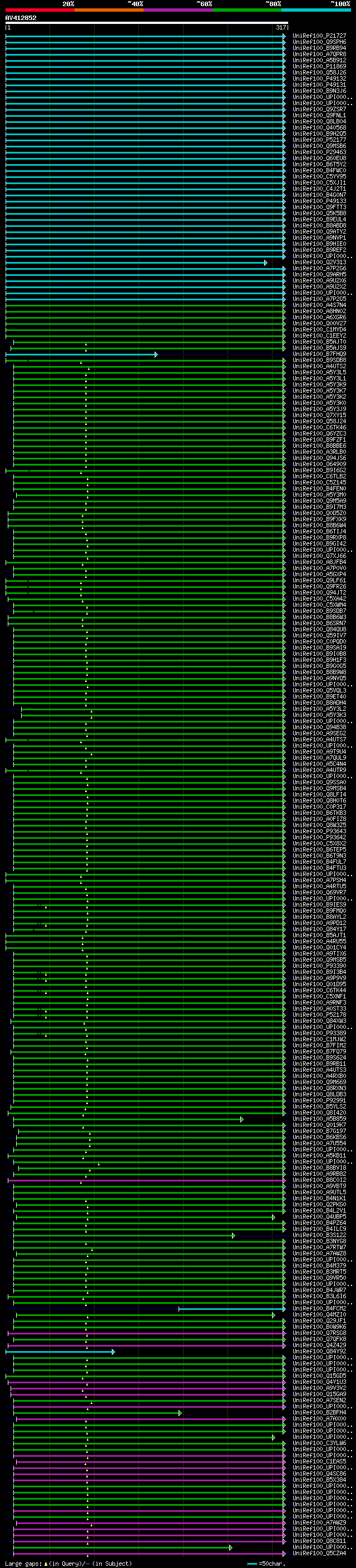The image size is (356, 1568).
Task: Select hit label UniRef100_P11869
Action: [x=319, y=66]
